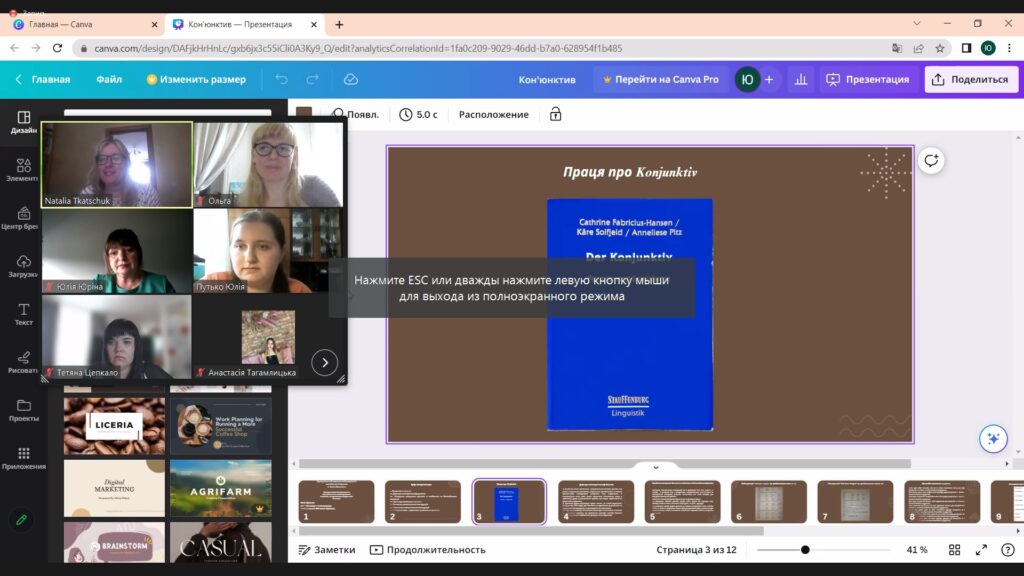The height and width of the screenshot is (576, 1024).
Task: Open the Файл menu
Action: click(109, 79)
